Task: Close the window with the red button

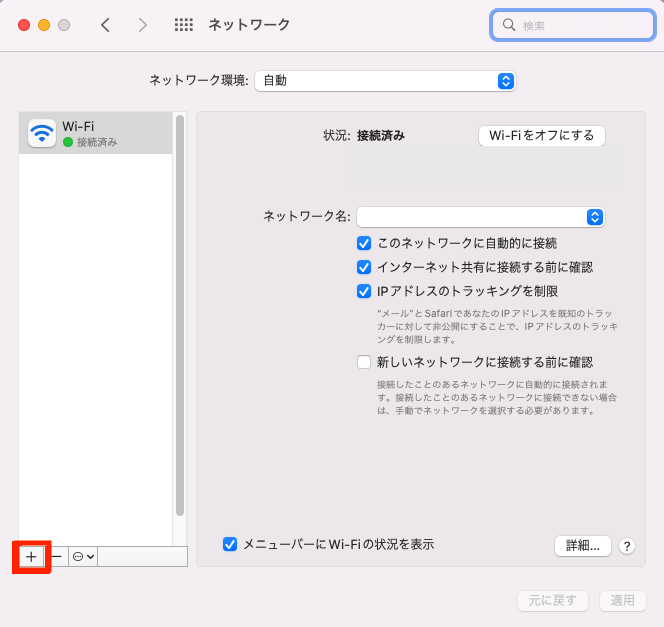Action: (24, 25)
